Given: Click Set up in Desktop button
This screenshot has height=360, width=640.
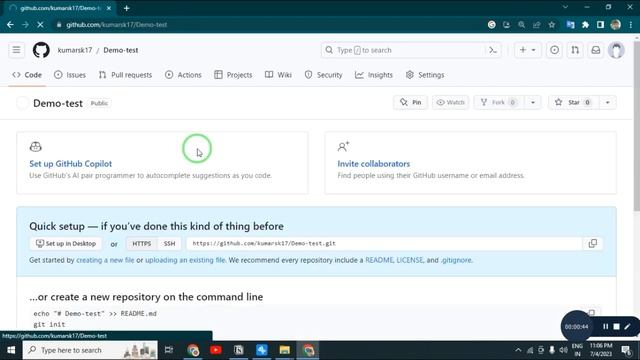Looking at the screenshot, I should pyautogui.click(x=66, y=244).
